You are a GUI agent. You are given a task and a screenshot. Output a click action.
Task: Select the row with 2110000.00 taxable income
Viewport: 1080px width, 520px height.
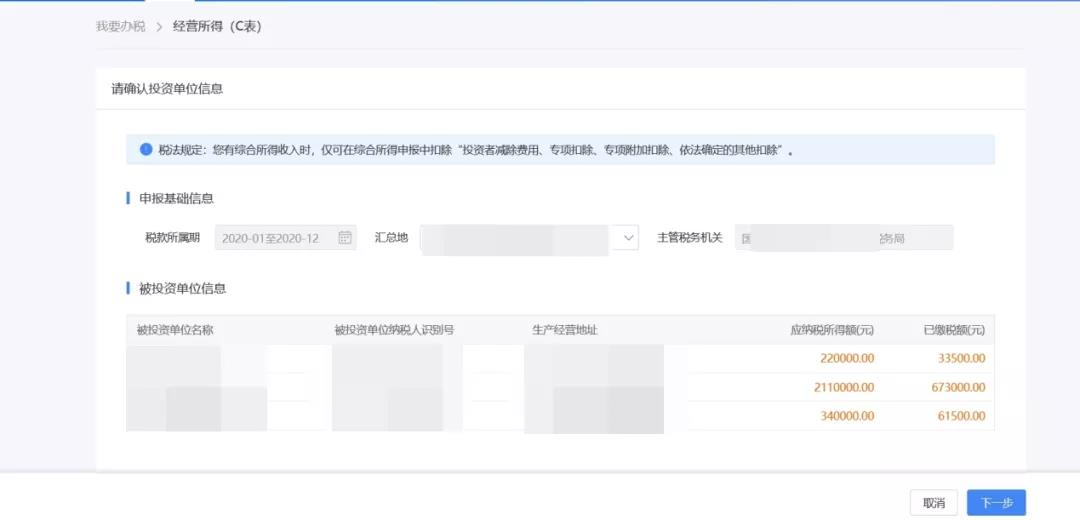tap(560, 387)
